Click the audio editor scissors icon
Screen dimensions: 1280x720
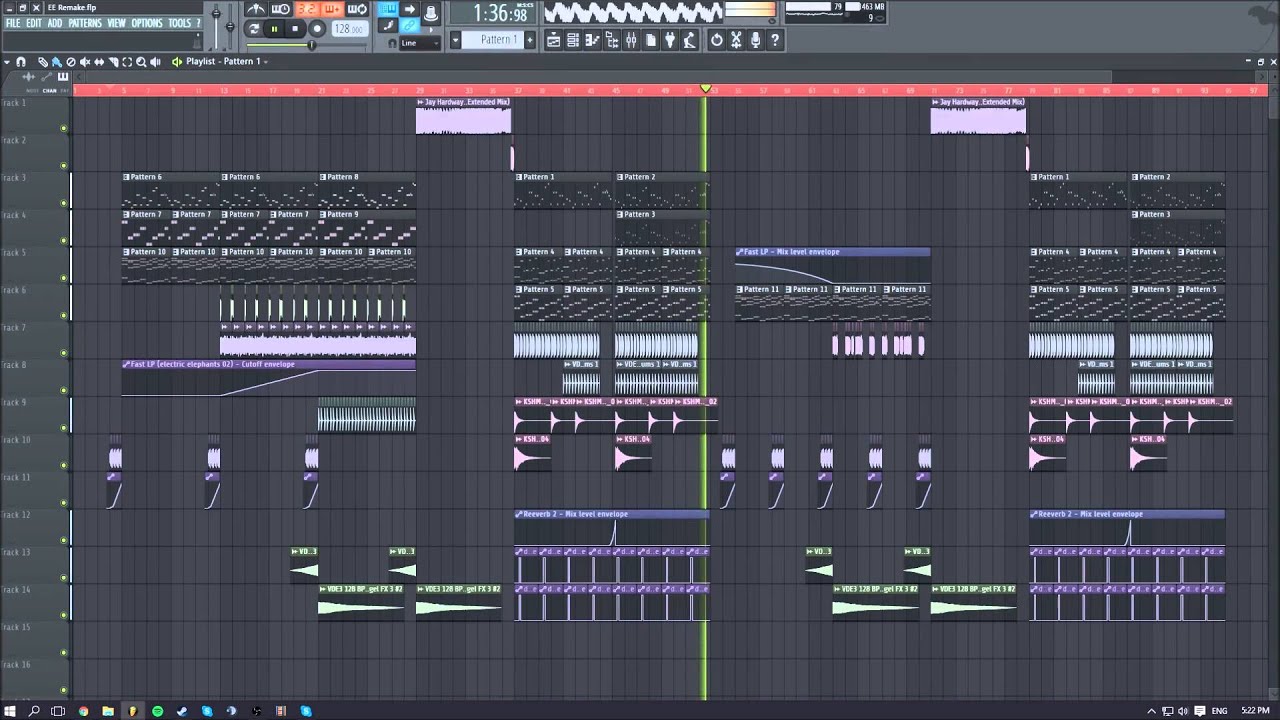coord(736,40)
